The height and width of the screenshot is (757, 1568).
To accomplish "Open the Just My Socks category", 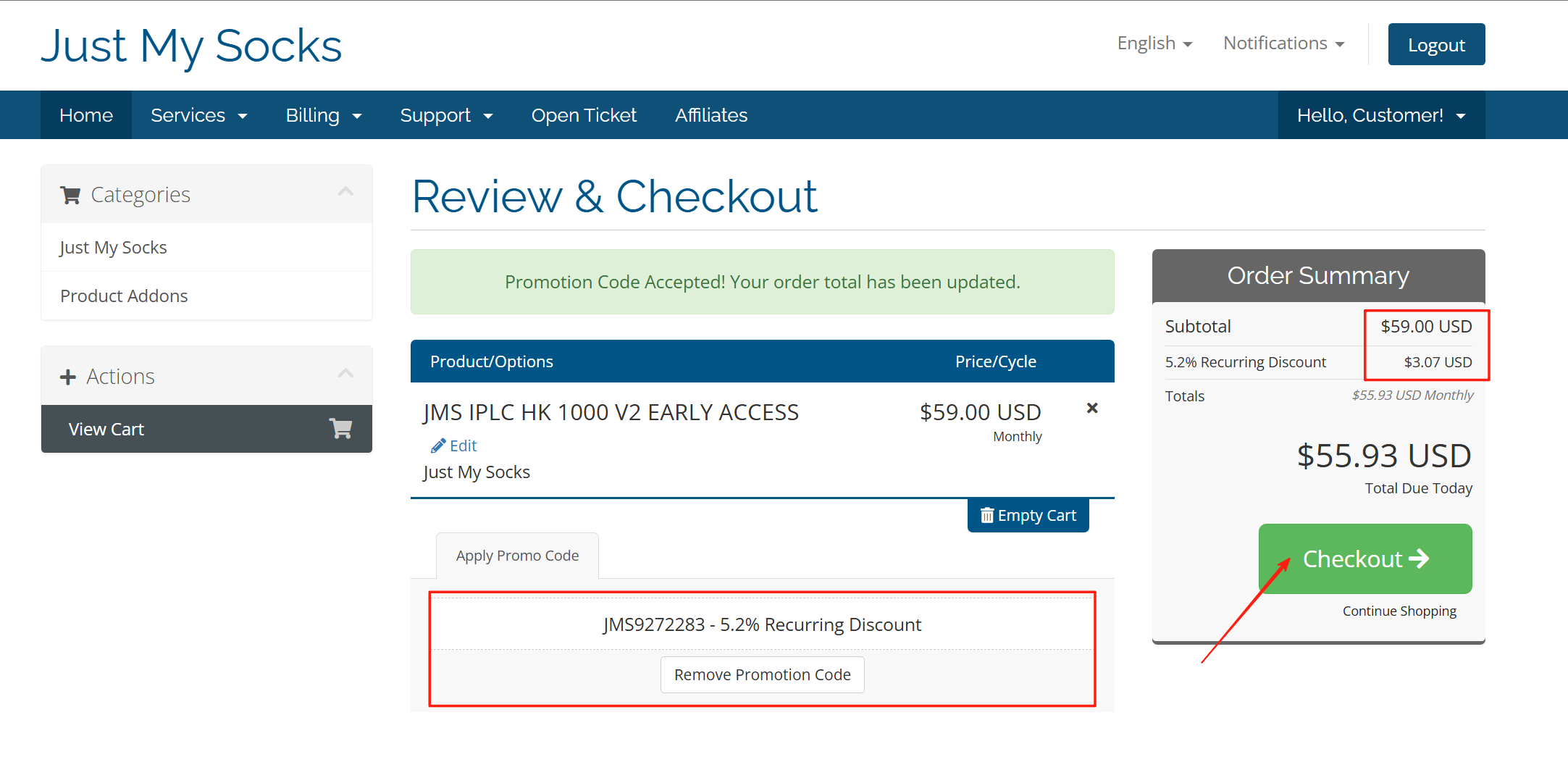I will [x=207, y=247].
